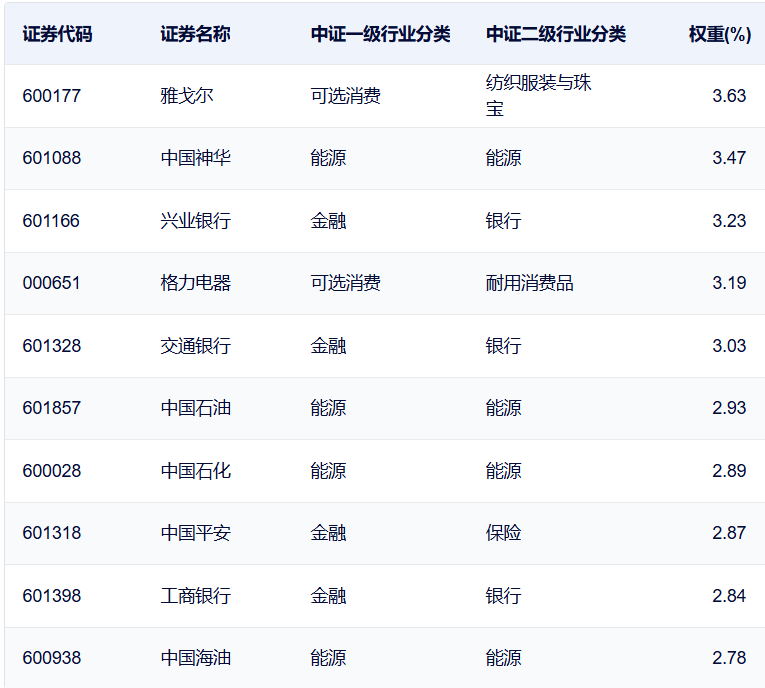Click weight value 3.03
Screen dimensions: 765x688
click(x=729, y=346)
